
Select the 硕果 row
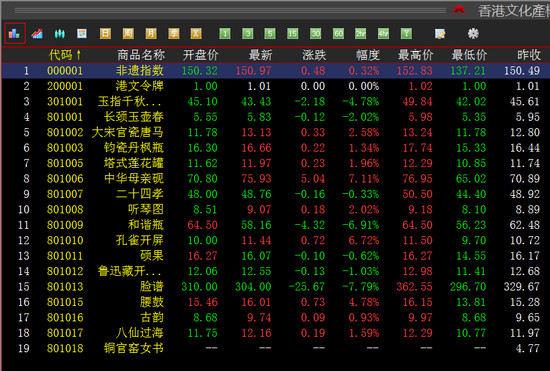[276, 256]
